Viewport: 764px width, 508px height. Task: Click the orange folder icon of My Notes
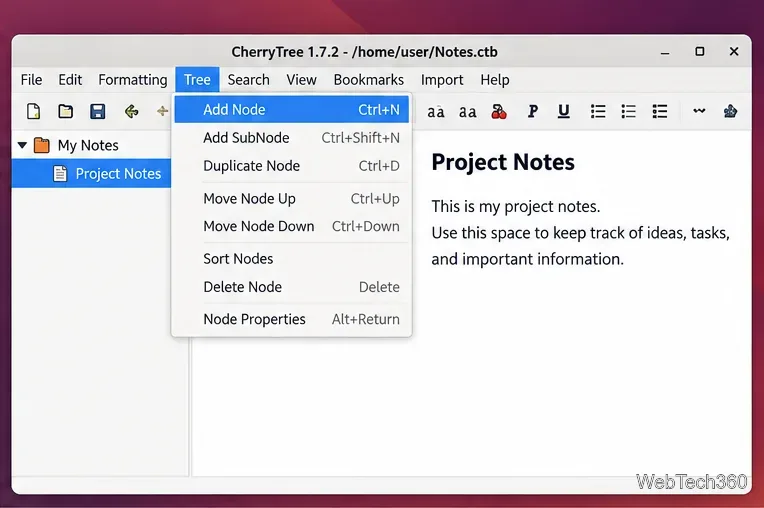pyautogui.click(x=41, y=145)
